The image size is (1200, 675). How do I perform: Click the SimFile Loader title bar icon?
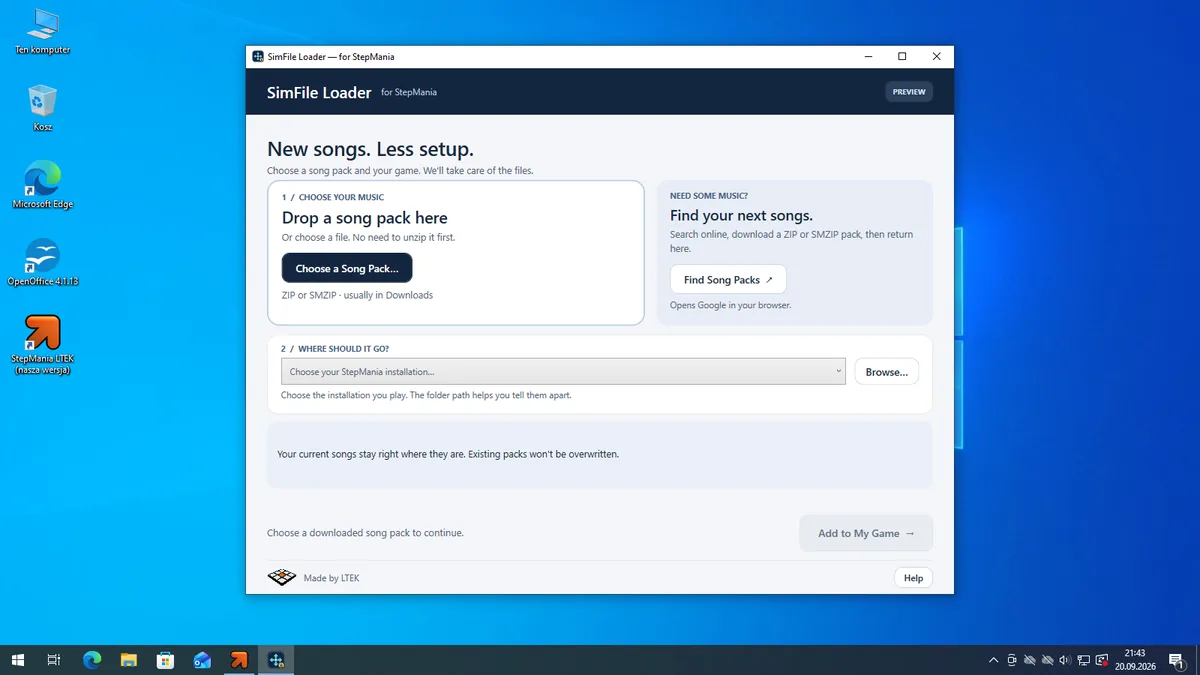pyautogui.click(x=258, y=57)
